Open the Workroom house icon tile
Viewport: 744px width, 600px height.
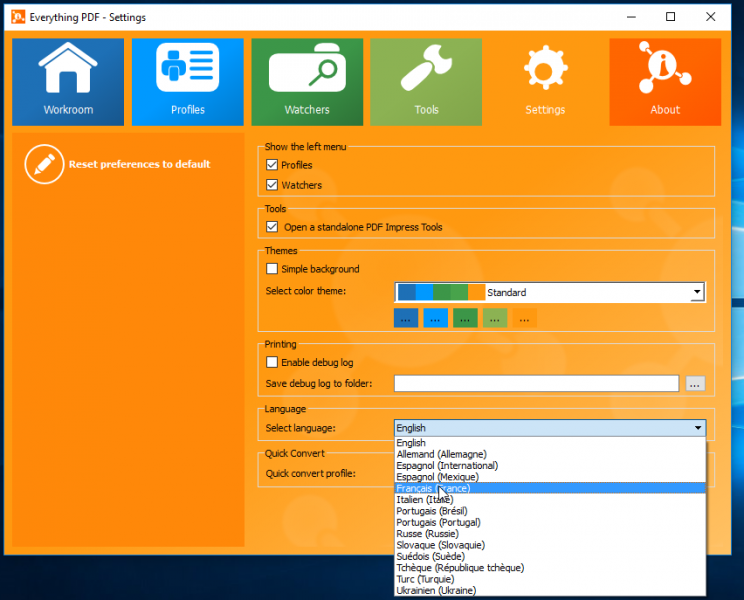68,82
